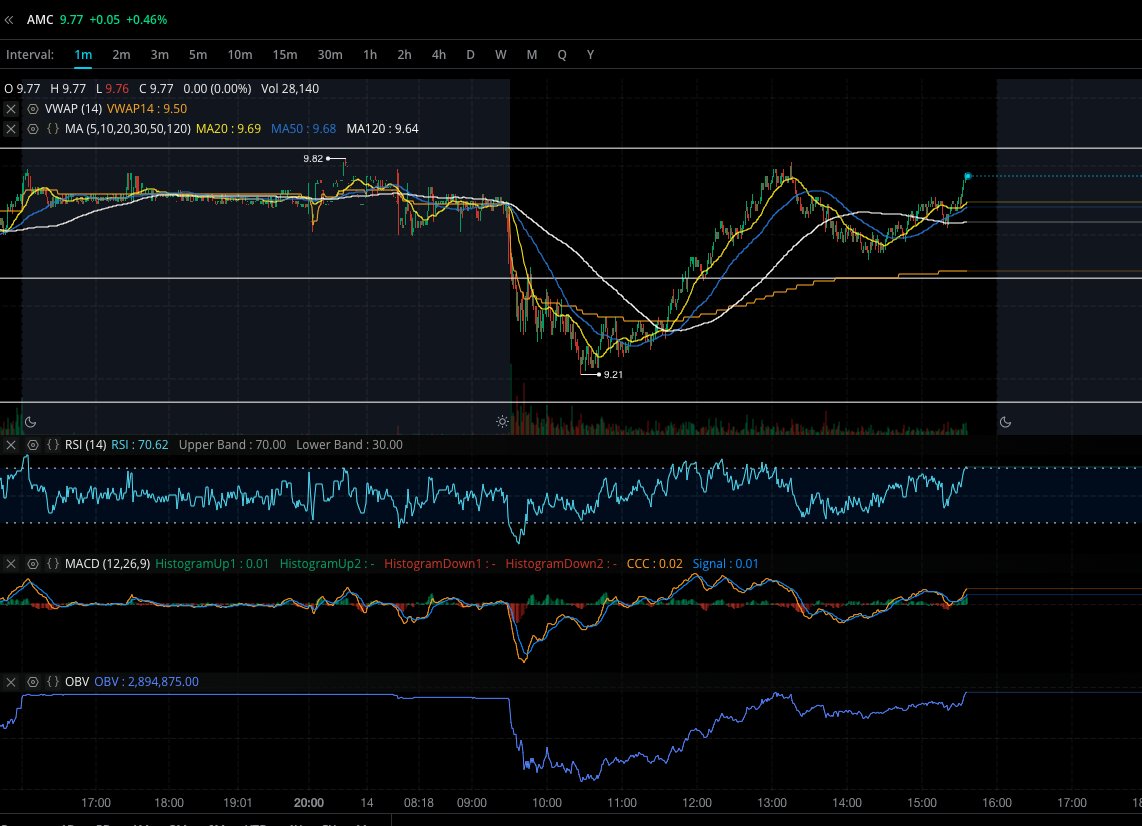This screenshot has height=826, width=1142.
Task: Toggle visibility of RSI (14) indicator
Action: pos(33,444)
